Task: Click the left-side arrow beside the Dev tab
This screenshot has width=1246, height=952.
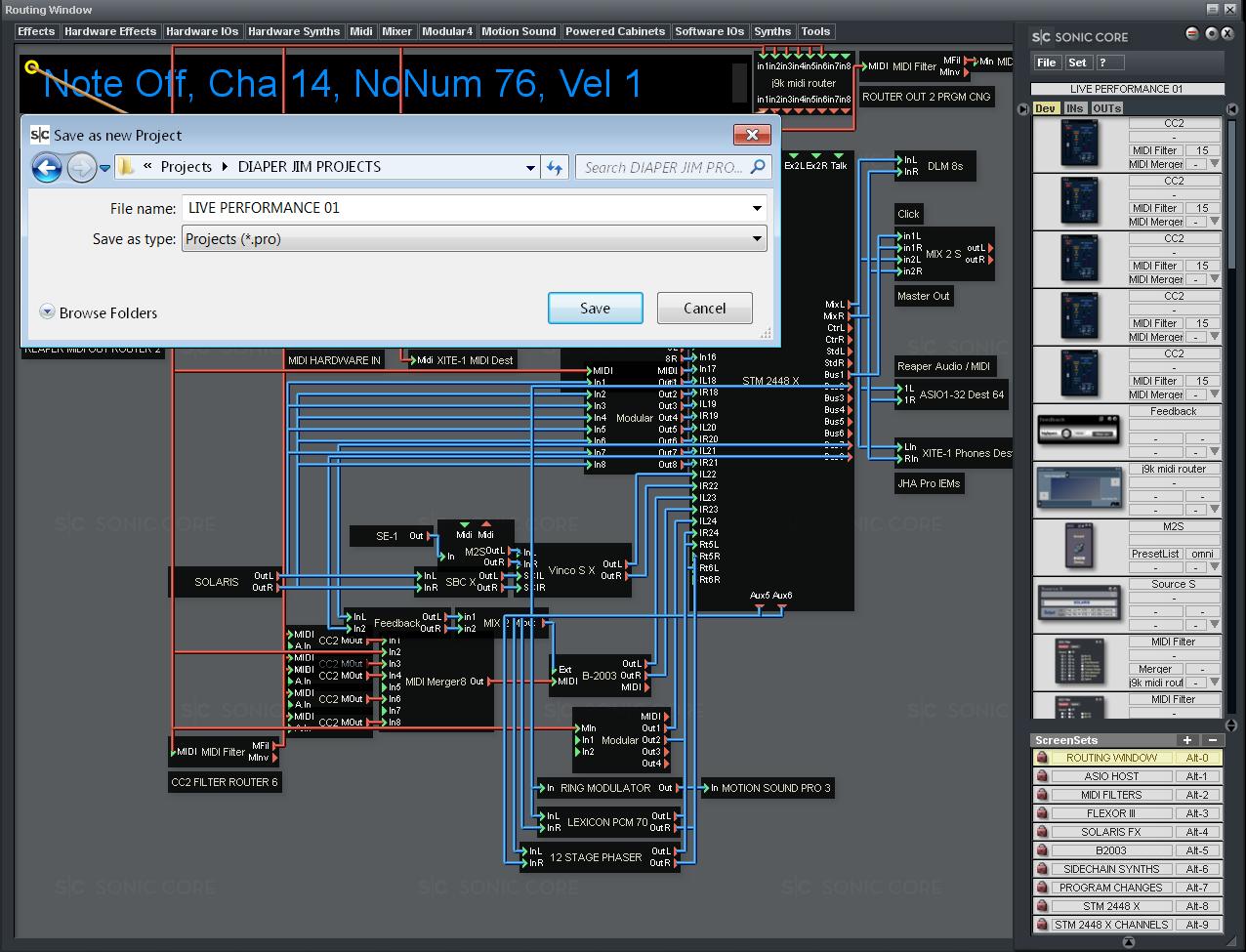Action: point(1025,108)
